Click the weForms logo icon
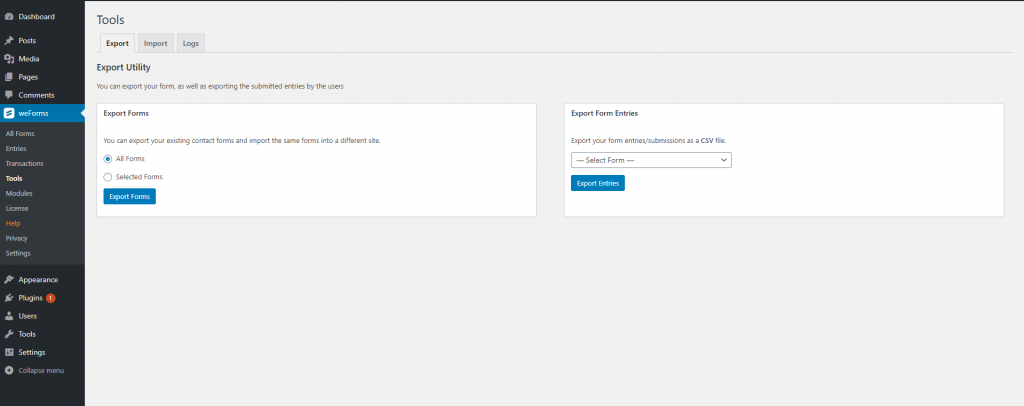 [x=9, y=113]
